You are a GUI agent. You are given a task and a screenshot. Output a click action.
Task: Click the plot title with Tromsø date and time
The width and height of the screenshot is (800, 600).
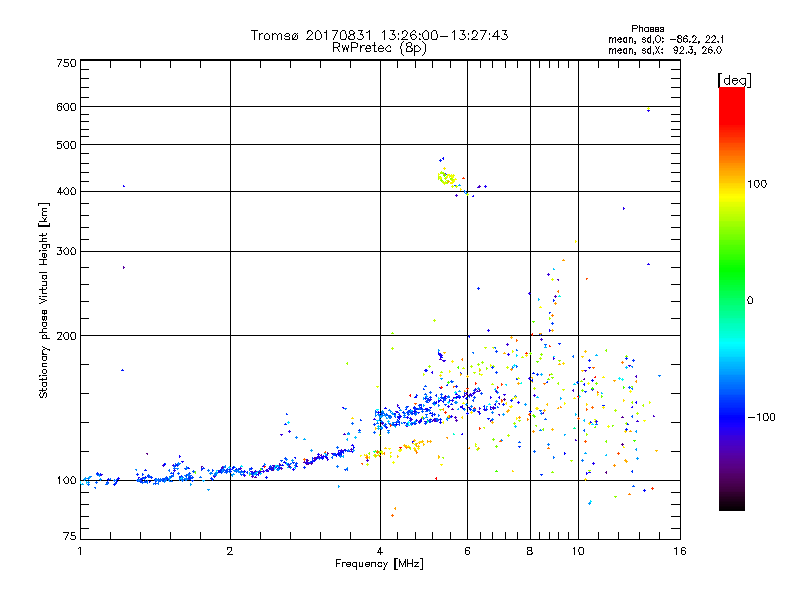[x=379, y=35]
